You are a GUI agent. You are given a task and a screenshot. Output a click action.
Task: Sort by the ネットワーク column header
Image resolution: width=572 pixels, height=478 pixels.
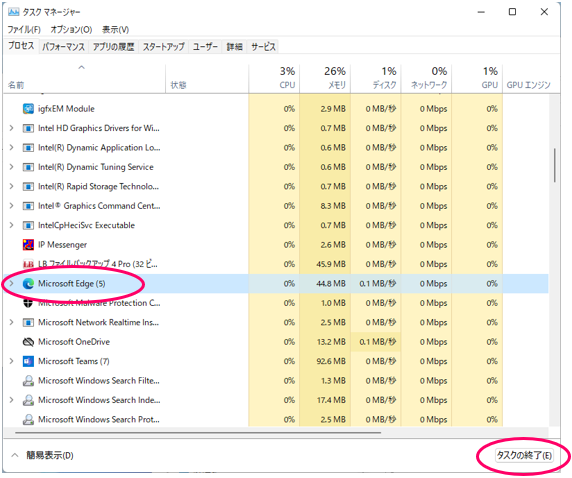pyautogui.click(x=426, y=78)
